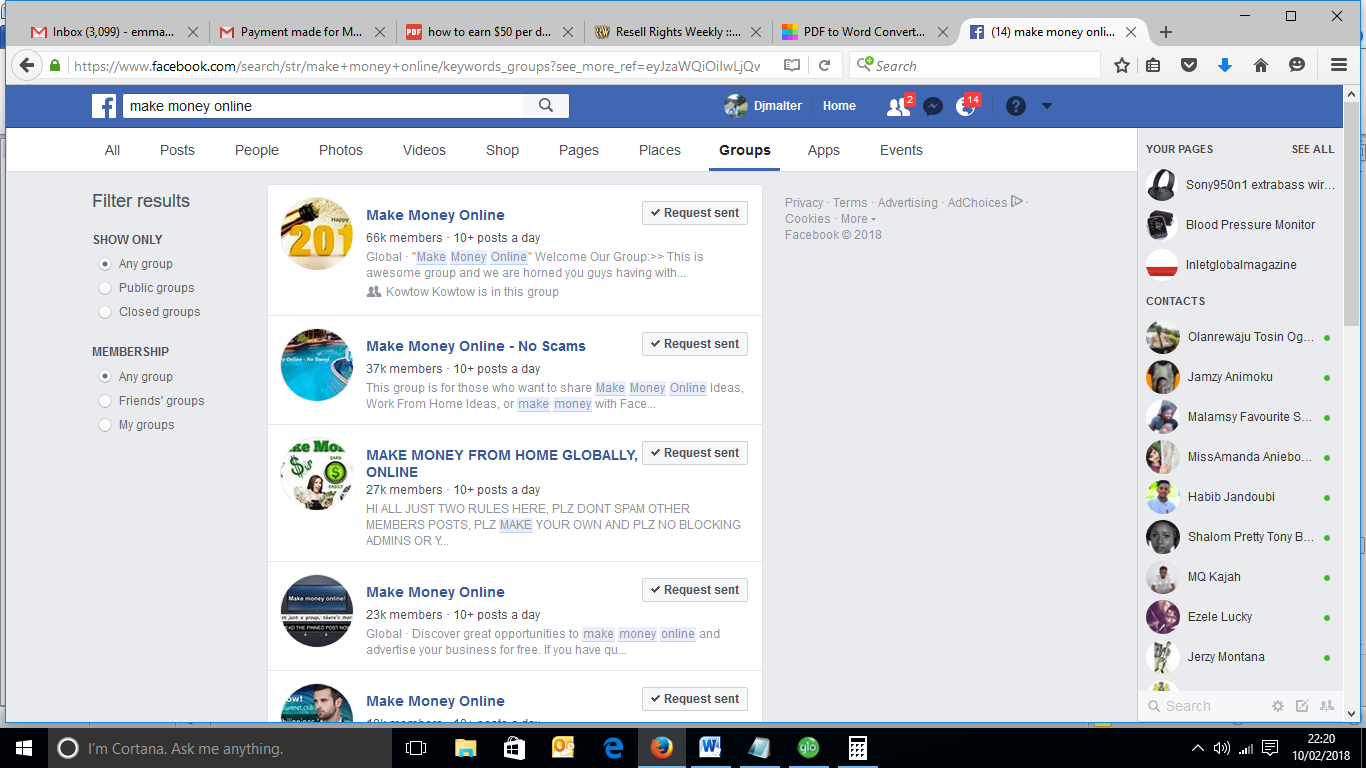The width and height of the screenshot is (1366, 768).
Task: Expand the account menu arrow in header
Action: click(x=1047, y=106)
